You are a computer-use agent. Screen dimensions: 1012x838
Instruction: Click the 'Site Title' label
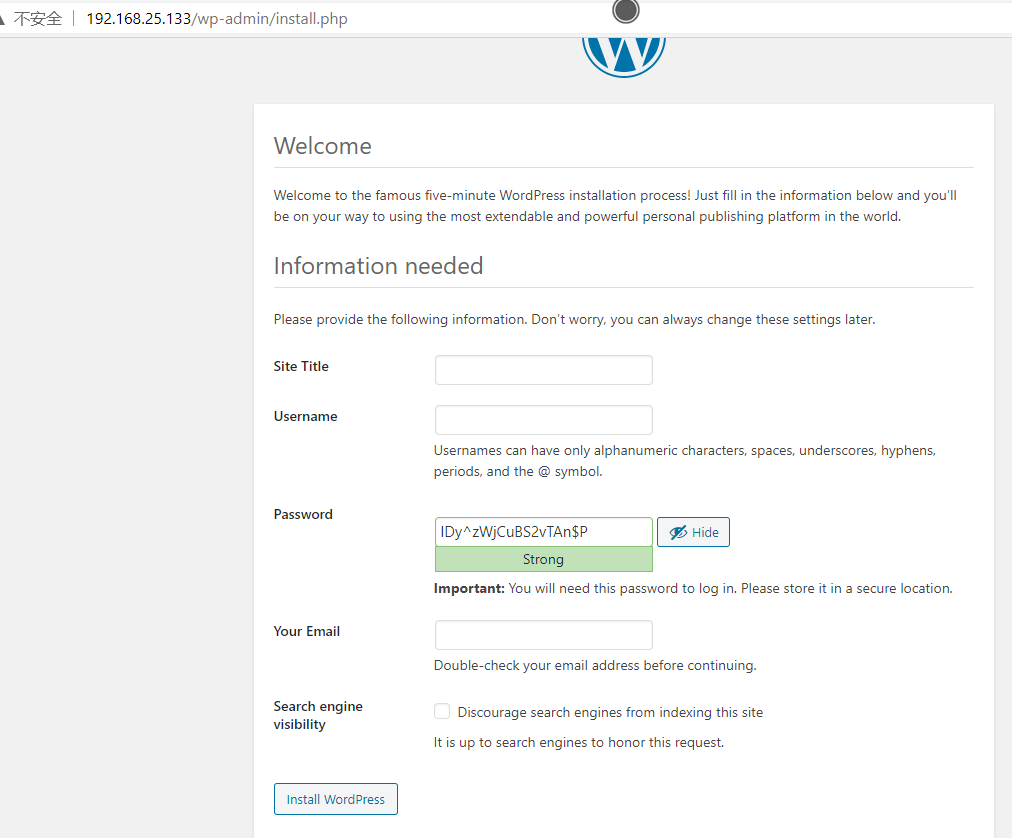pos(301,366)
